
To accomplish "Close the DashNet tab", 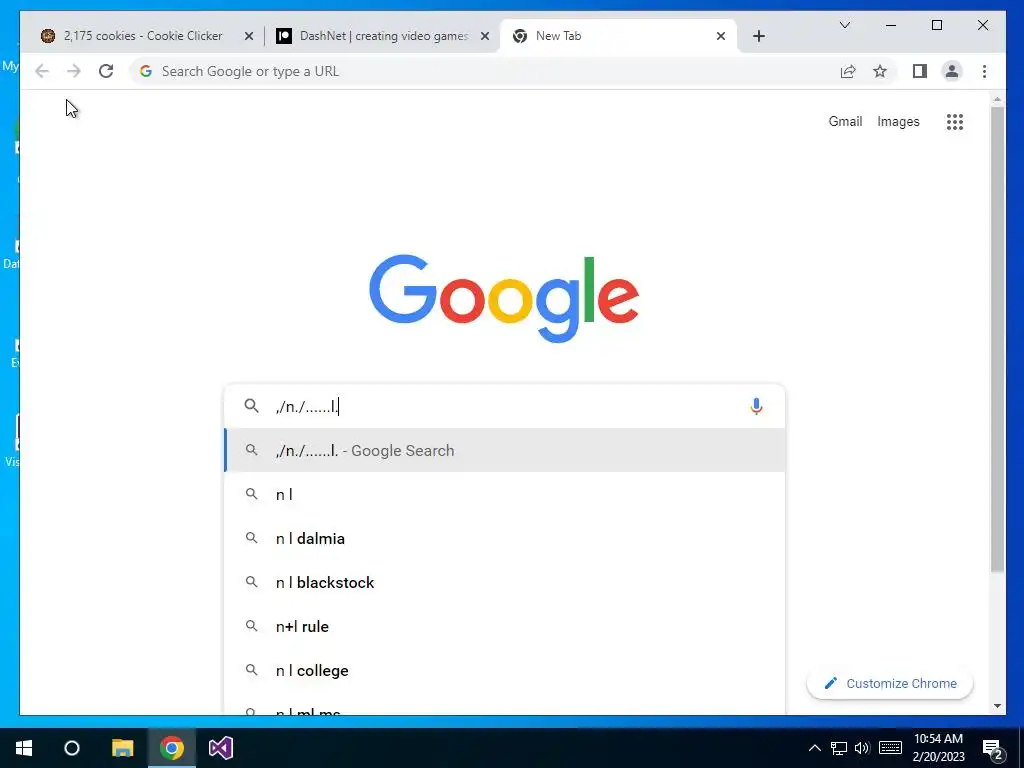I will 485,36.
